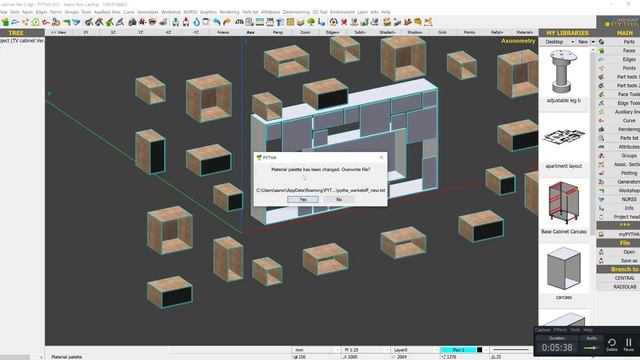Click the blue rotate arrow icon
This screenshot has height=360, width=640.
[x=196, y=22]
